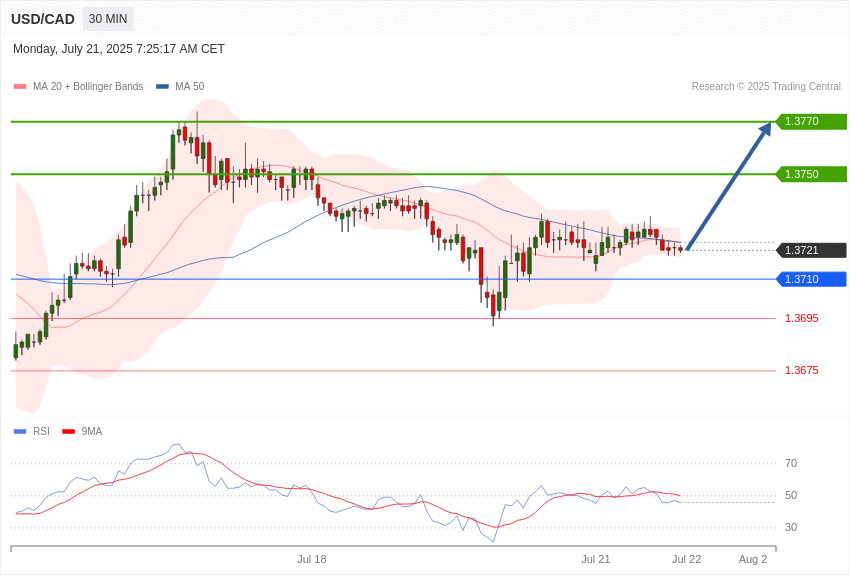
Task: Click the RSI blue legend swatch
Action: [x=20, y=432]
